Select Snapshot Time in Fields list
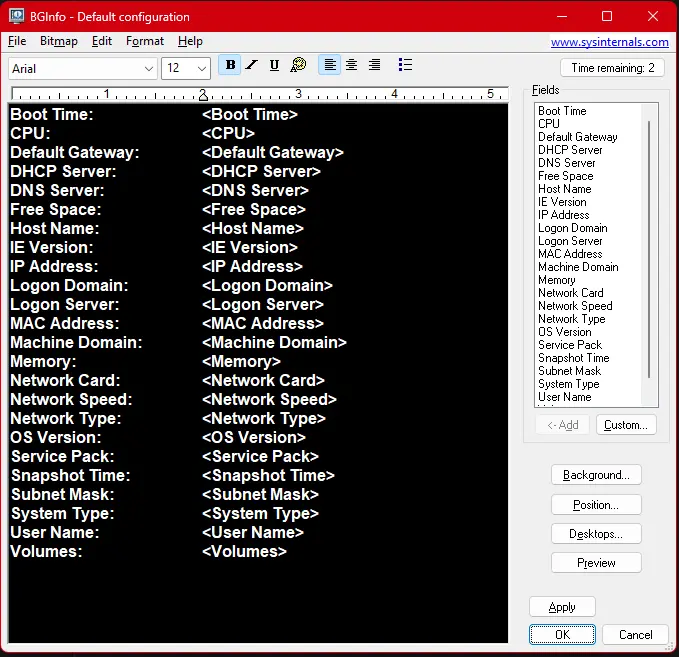The height and width of the screenshot is (657, 679). (573, 358)
